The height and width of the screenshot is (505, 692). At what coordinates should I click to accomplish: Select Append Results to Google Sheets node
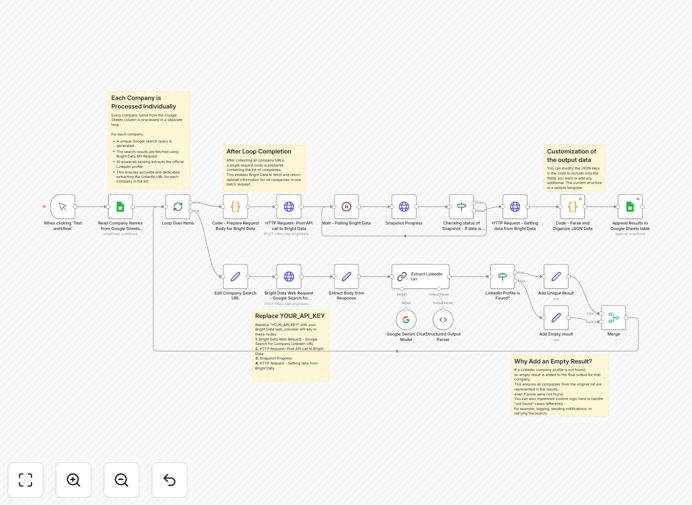tap(630, 206)
